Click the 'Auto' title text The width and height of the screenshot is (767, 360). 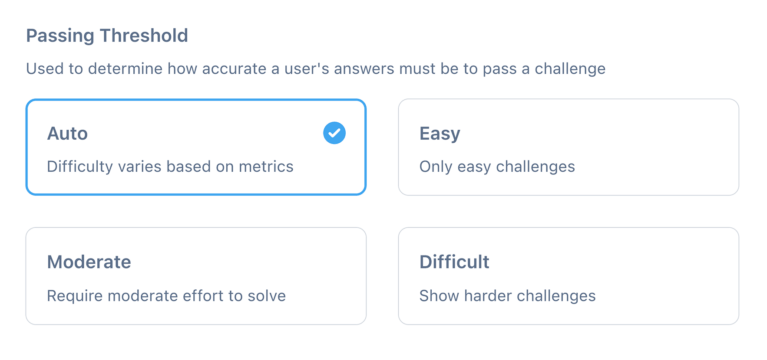(x=68, y=134)
